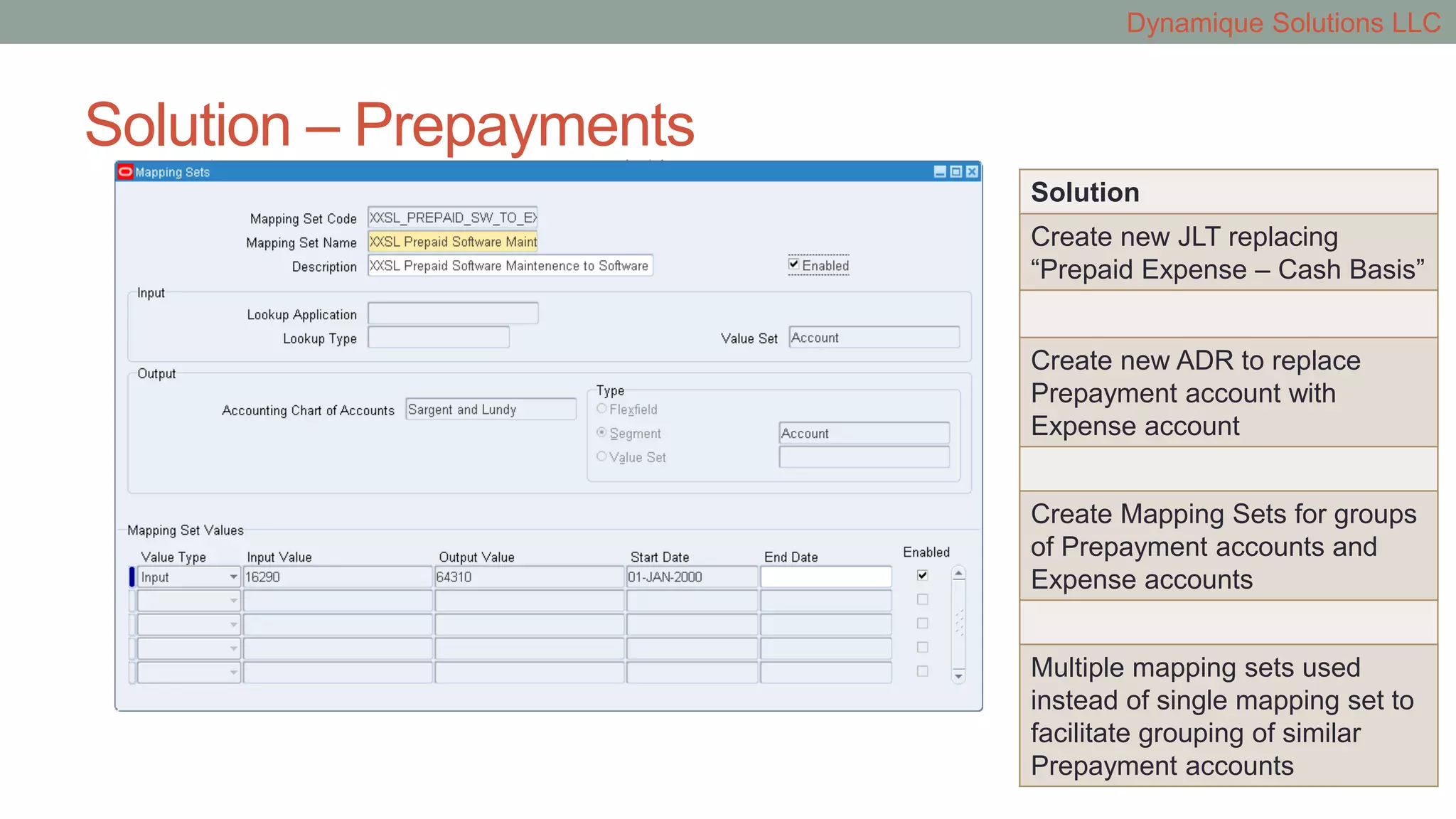
Task: Select the Segment radio option
Action: pyautogui.click(x=602, y=432)
